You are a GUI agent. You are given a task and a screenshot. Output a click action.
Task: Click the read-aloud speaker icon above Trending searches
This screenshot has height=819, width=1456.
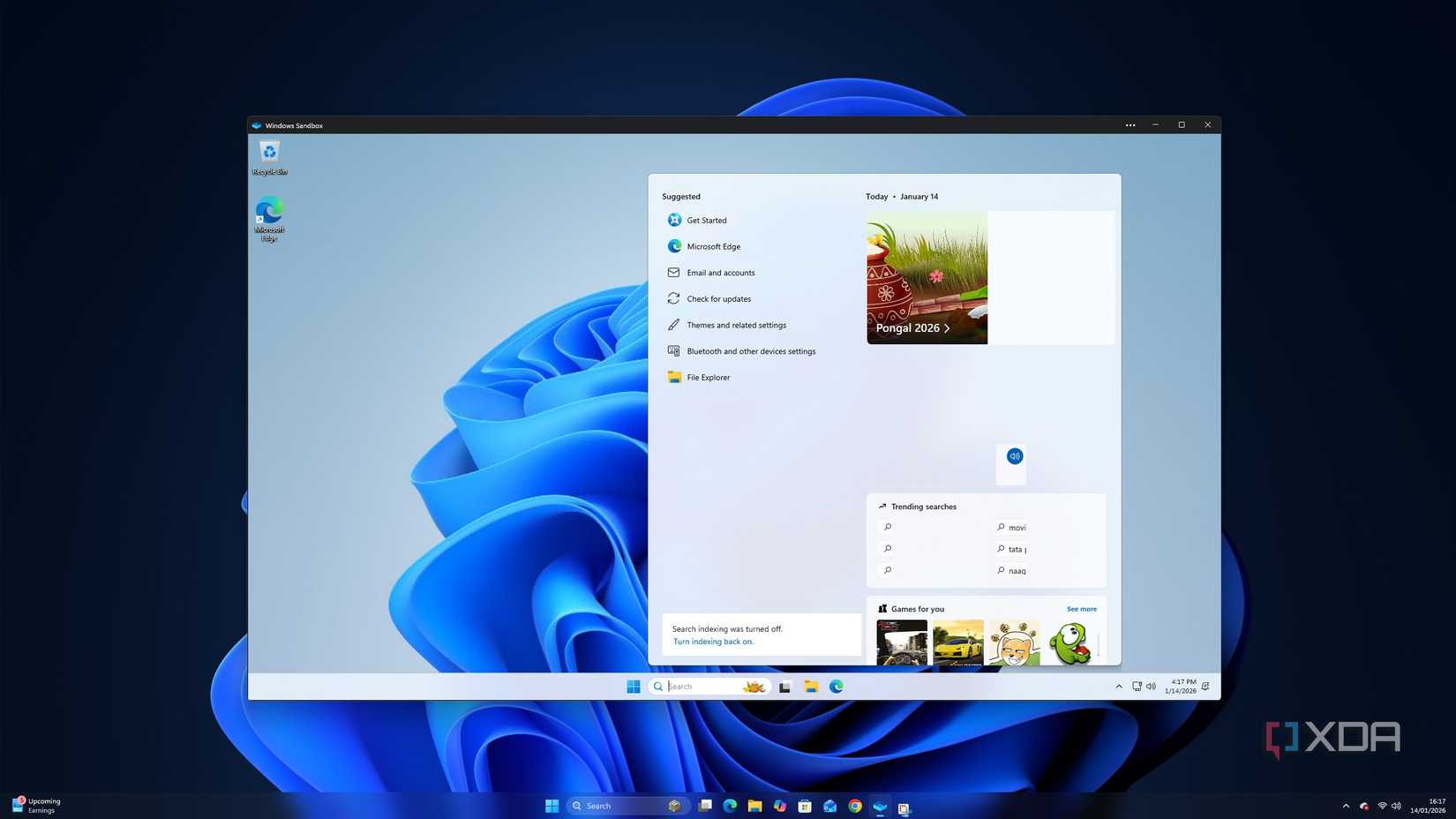[x=1014, y=456]
